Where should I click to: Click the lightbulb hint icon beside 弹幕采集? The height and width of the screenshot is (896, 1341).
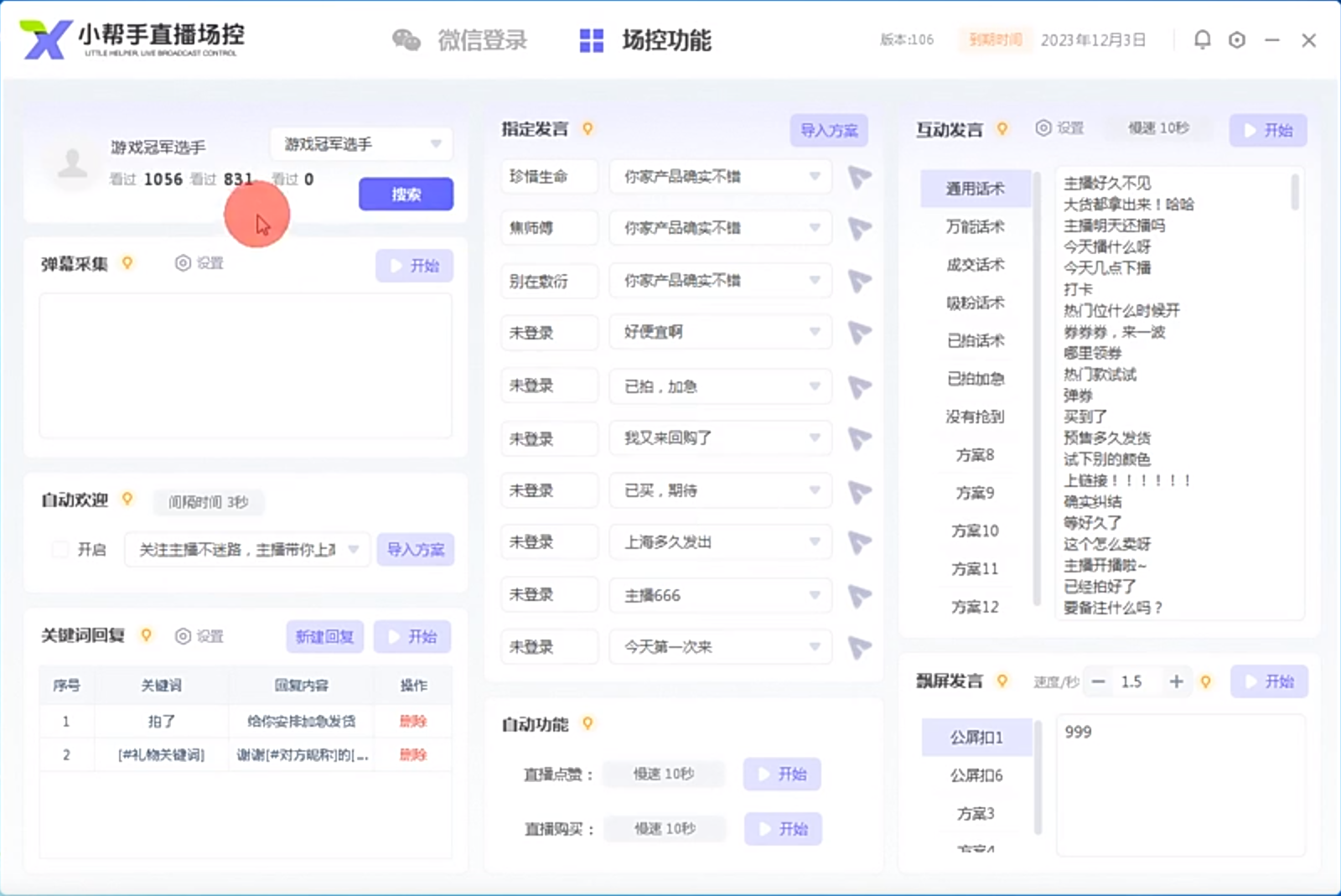point(127,262)
